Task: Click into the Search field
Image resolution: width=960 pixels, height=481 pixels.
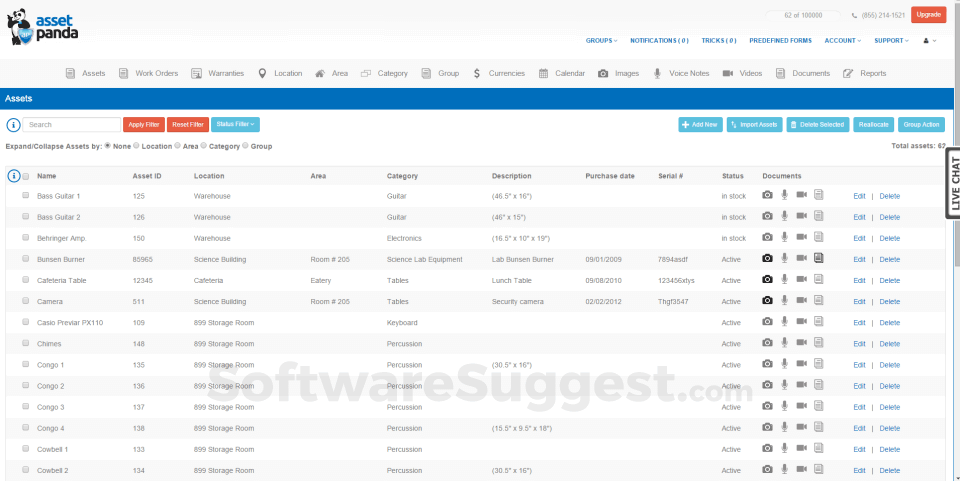Action: tap(72, 124)
